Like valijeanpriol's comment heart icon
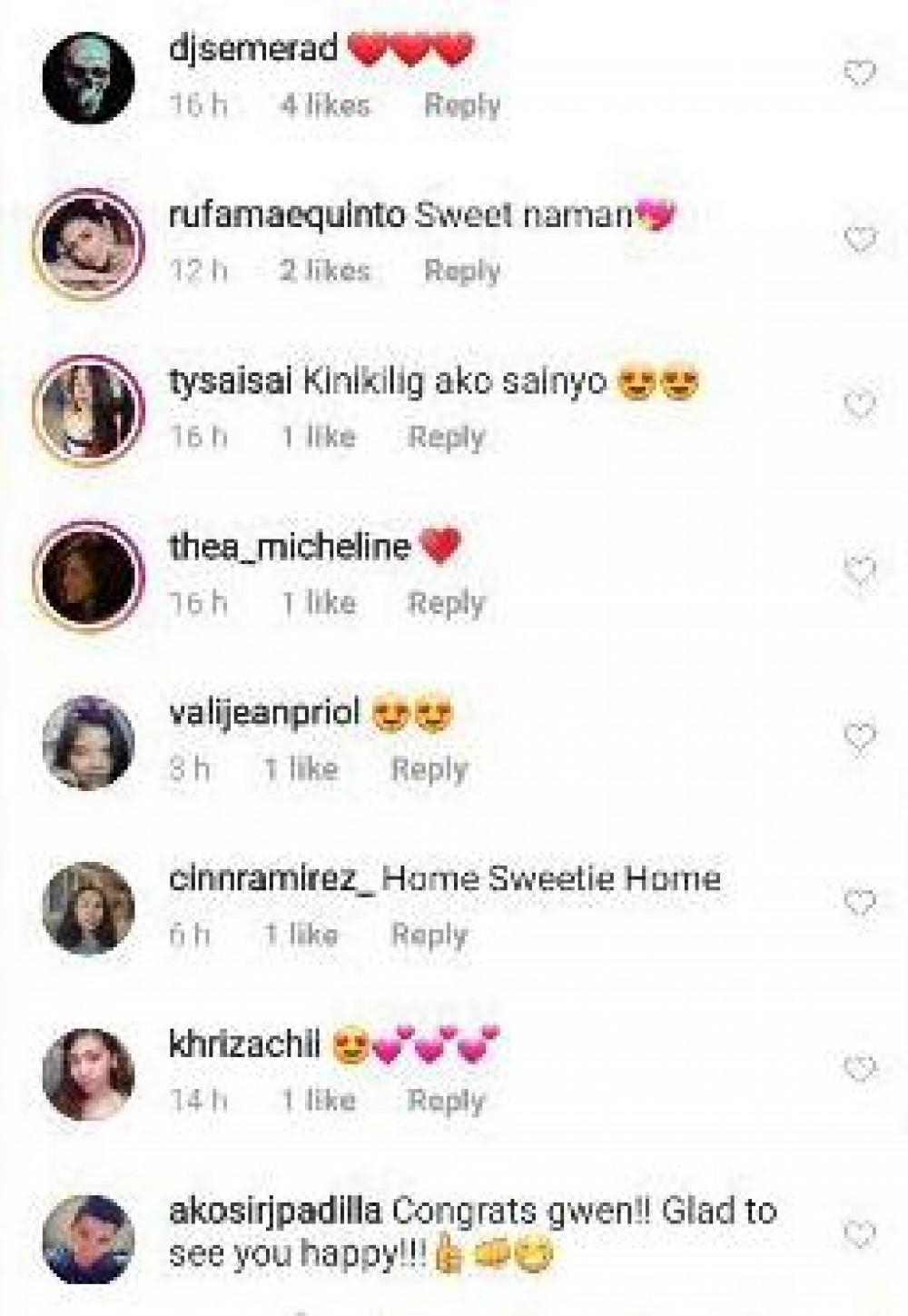 coord(859,737)
